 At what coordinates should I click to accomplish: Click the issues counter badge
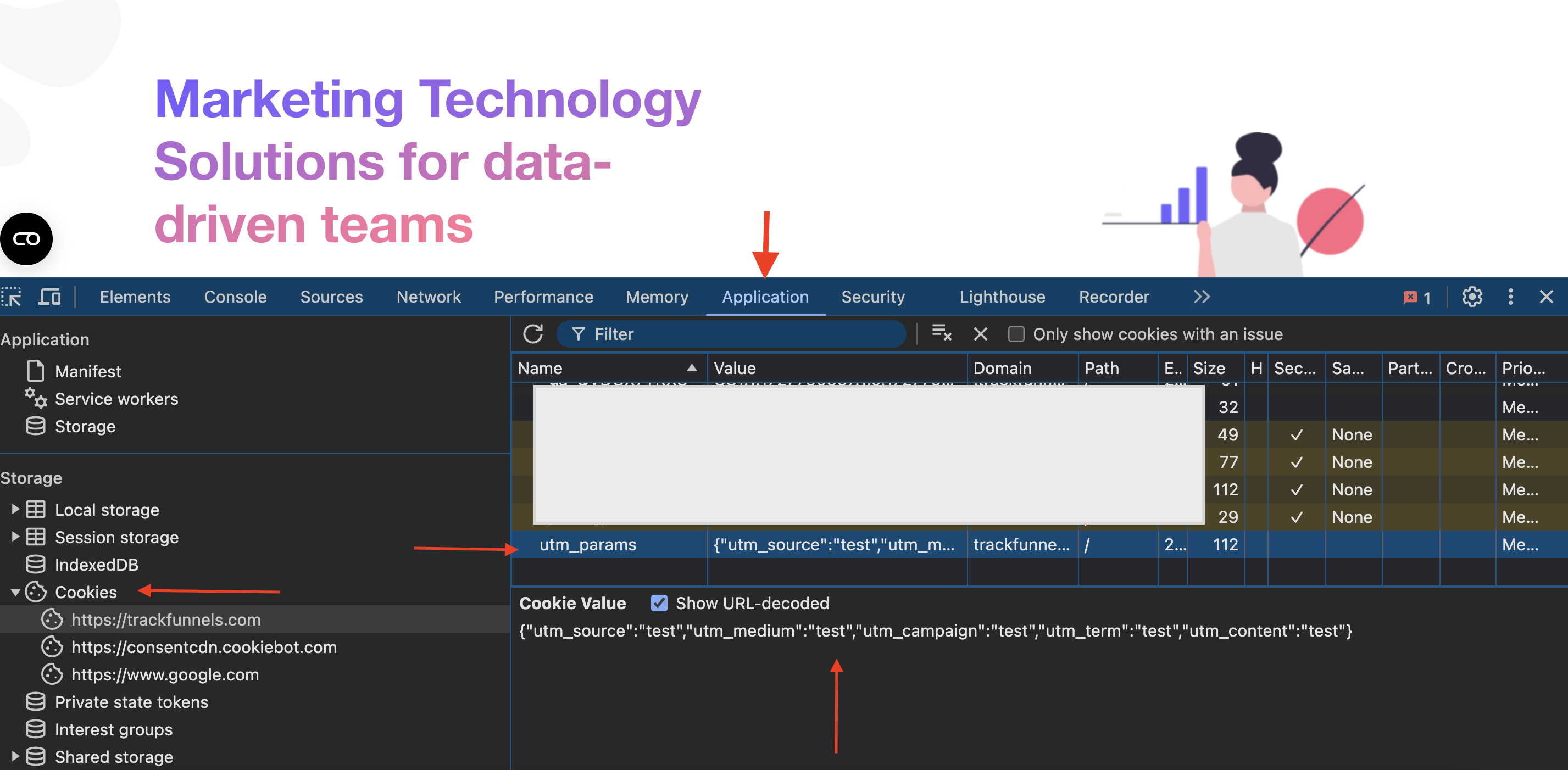pos(1416,297)
